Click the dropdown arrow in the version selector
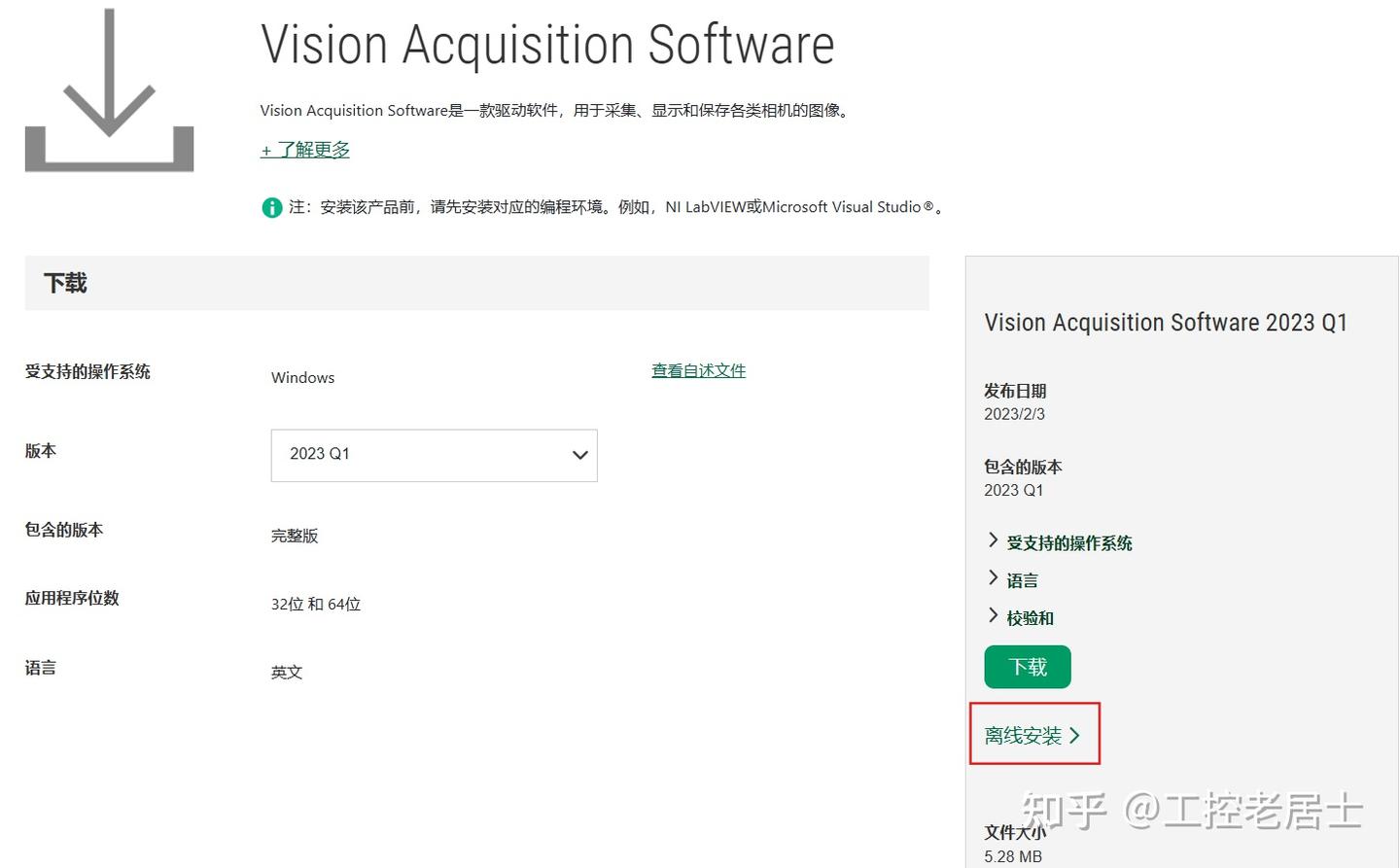Screen dimensions: 1400x868 (579, 455)
